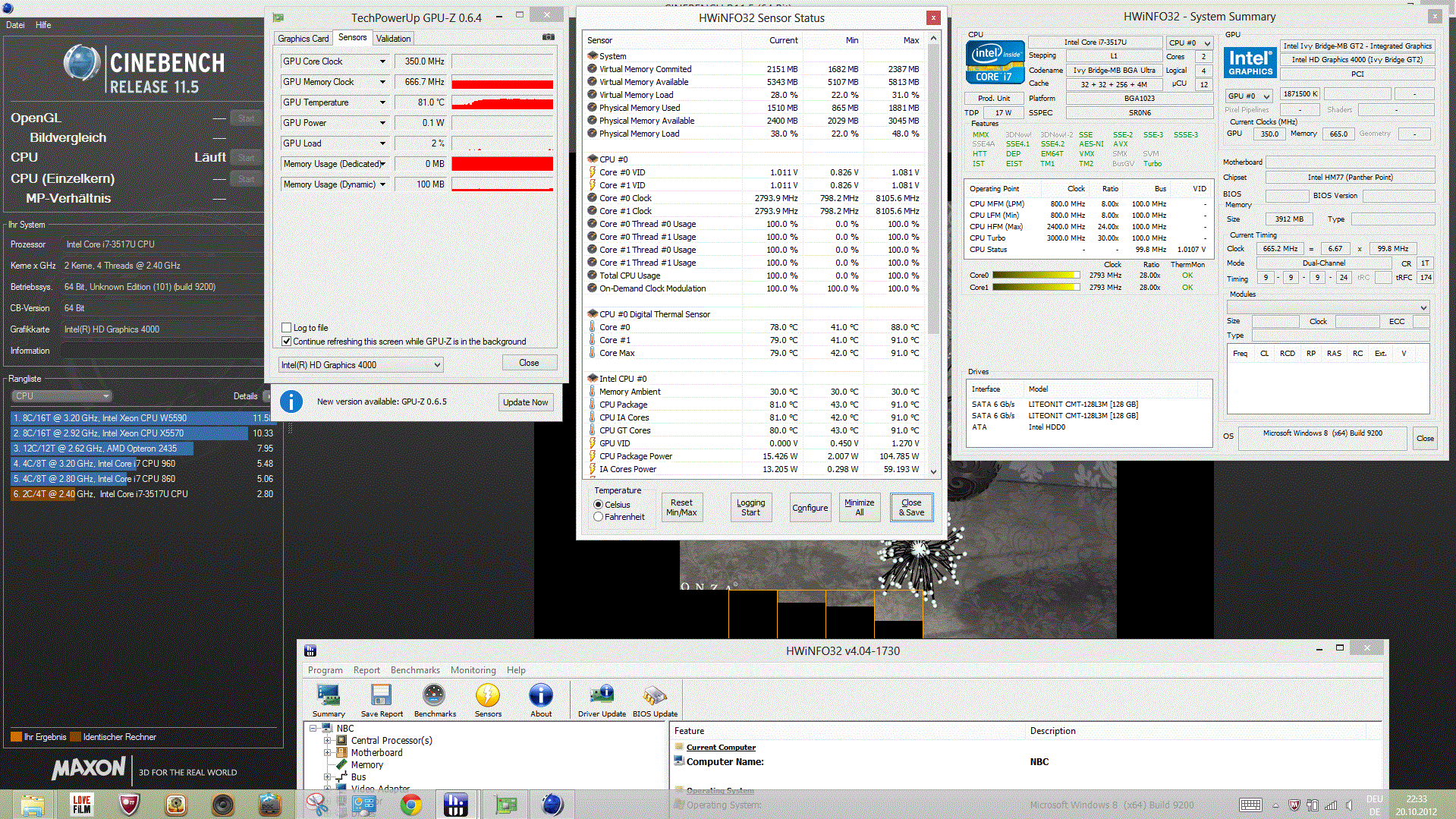
Task: Open McAfee shield icon on taskbar
Action: coord(129,805)
